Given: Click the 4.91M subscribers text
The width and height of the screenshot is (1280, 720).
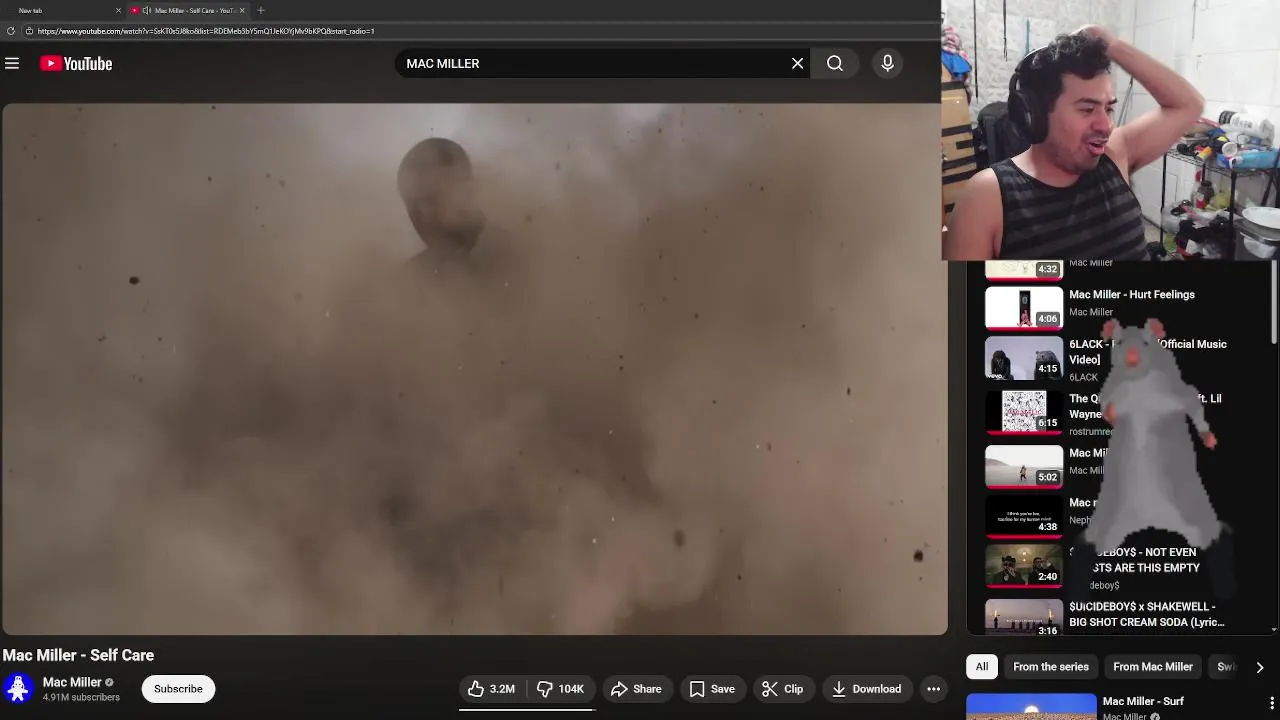Looking at the screenshot, I should tap(81, 697).
